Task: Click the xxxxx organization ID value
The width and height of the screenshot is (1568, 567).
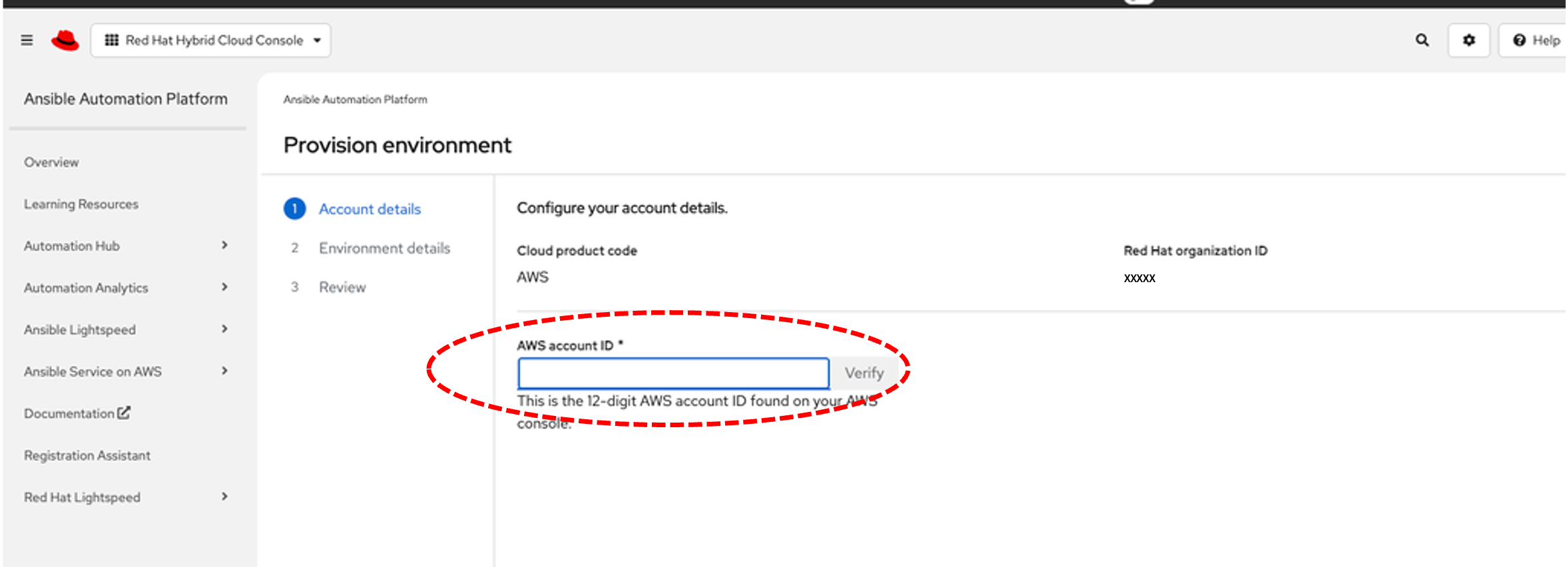Action: (1139, 278)
